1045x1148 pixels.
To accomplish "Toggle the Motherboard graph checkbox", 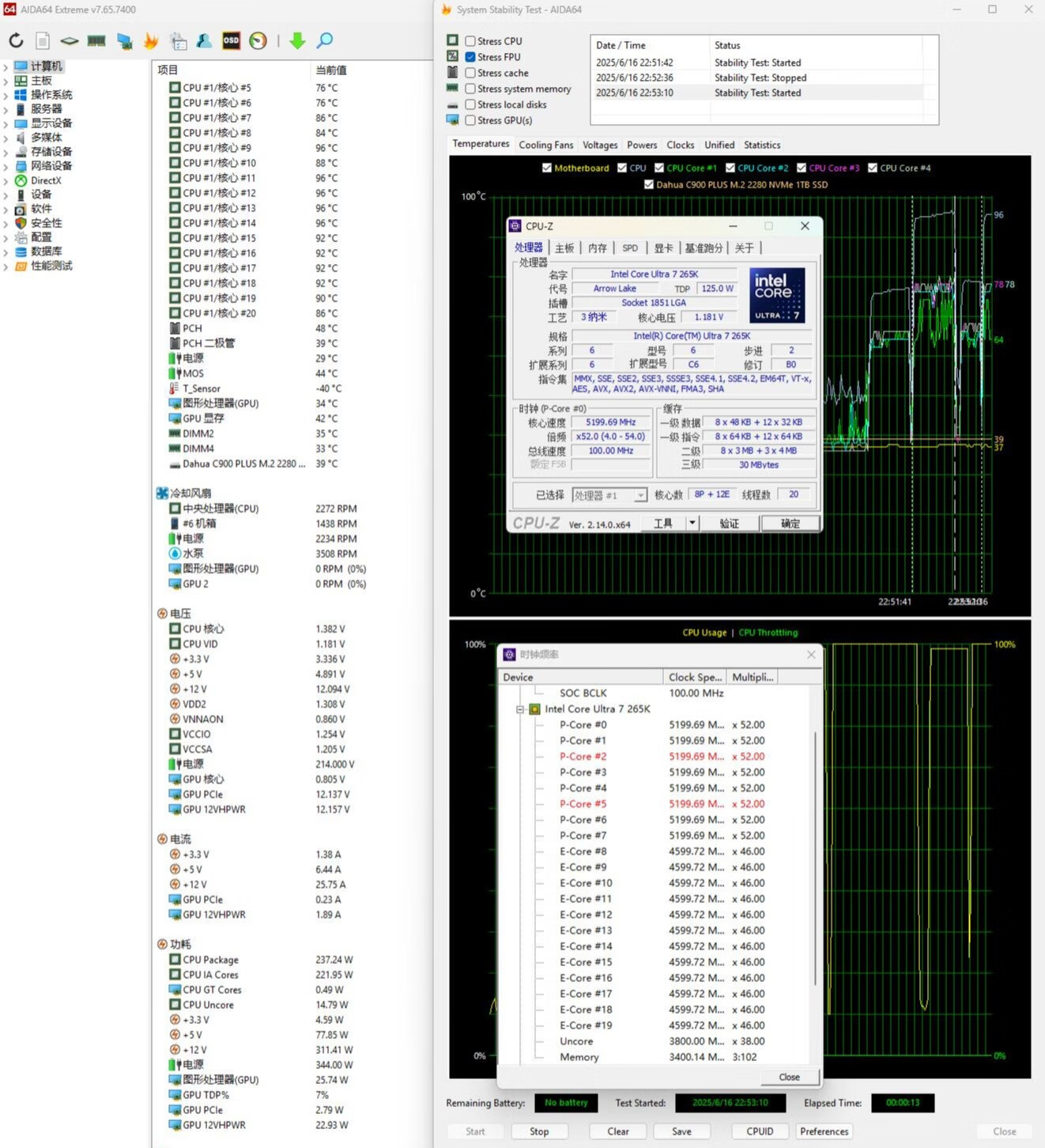I will (547, 168).
